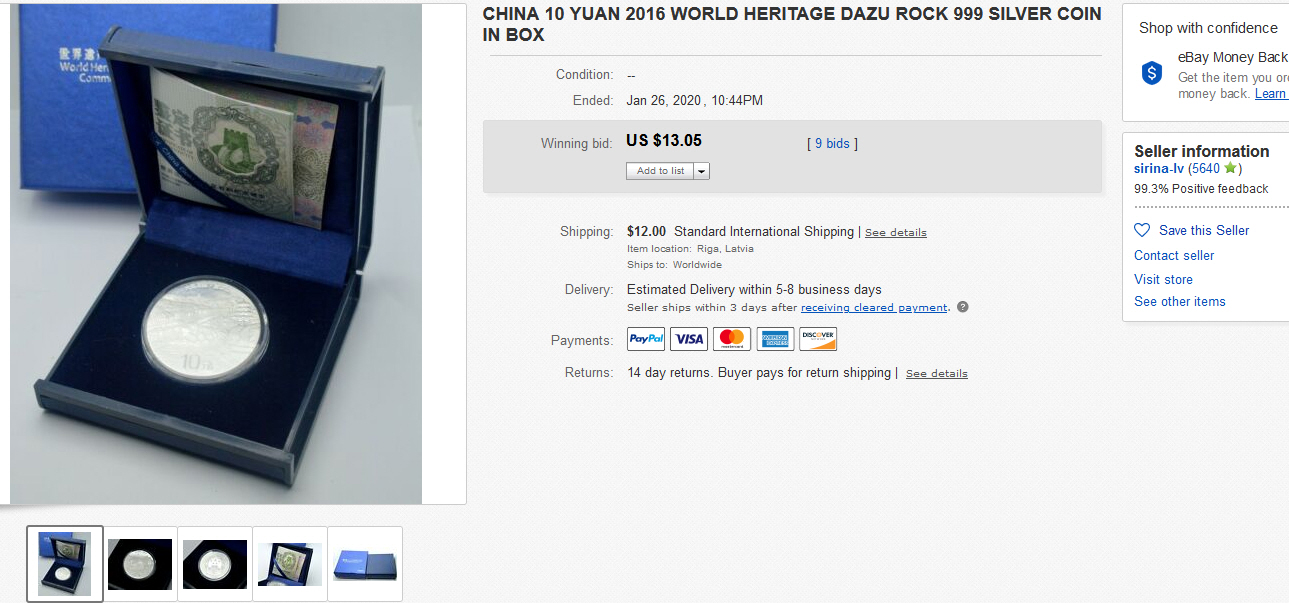Click the American Express icon
The width and height of the screenshot is (1289, 603).
click(x=775, y=339)
